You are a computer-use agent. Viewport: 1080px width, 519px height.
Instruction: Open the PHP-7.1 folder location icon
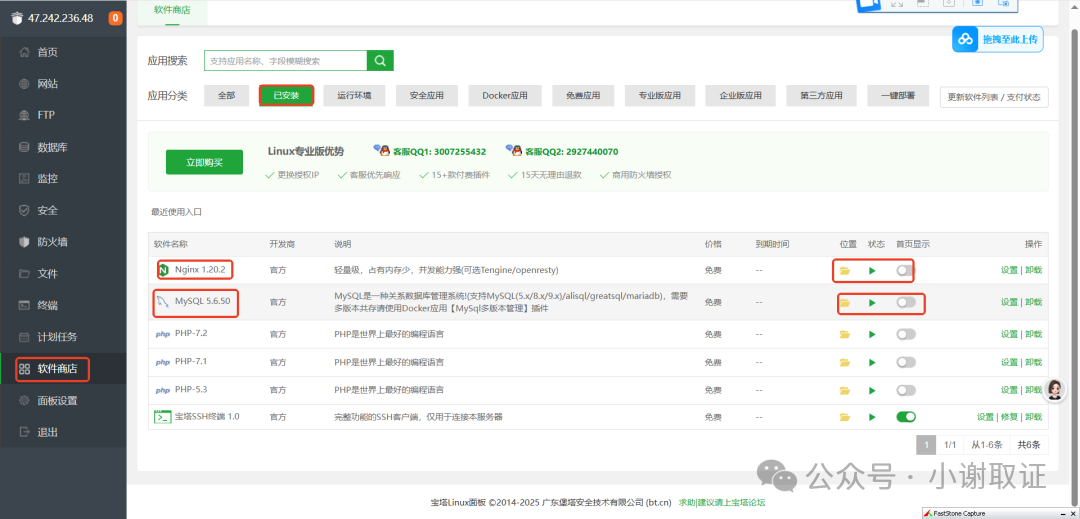click(844, 362)
